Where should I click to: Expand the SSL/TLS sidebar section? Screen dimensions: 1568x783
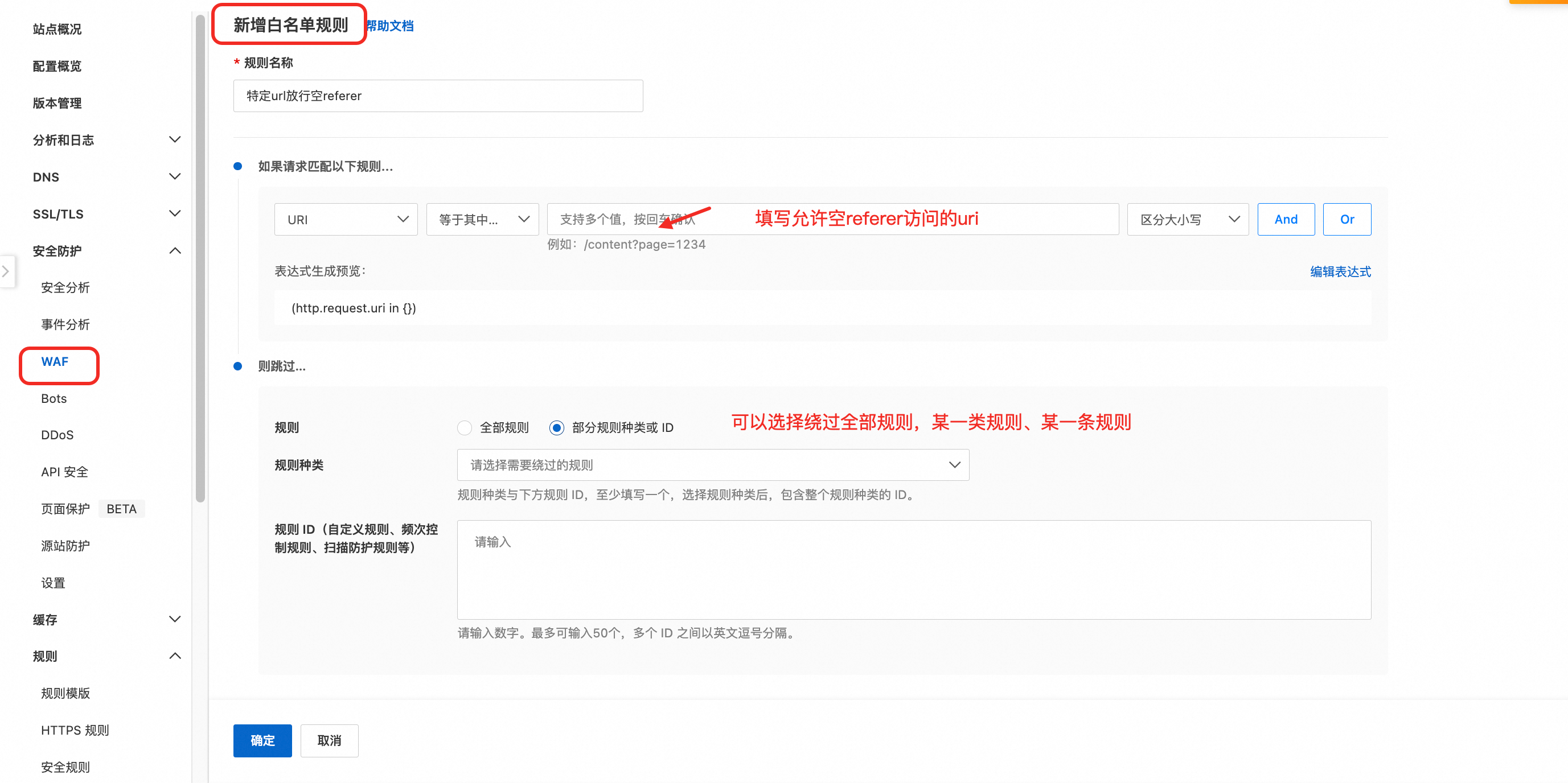[x=174, y=213]
